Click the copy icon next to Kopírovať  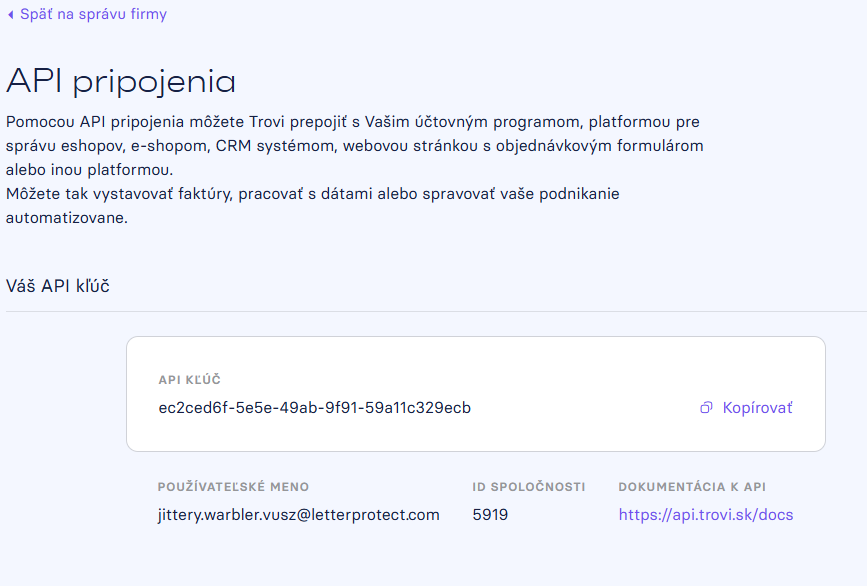tap(706, 407)
